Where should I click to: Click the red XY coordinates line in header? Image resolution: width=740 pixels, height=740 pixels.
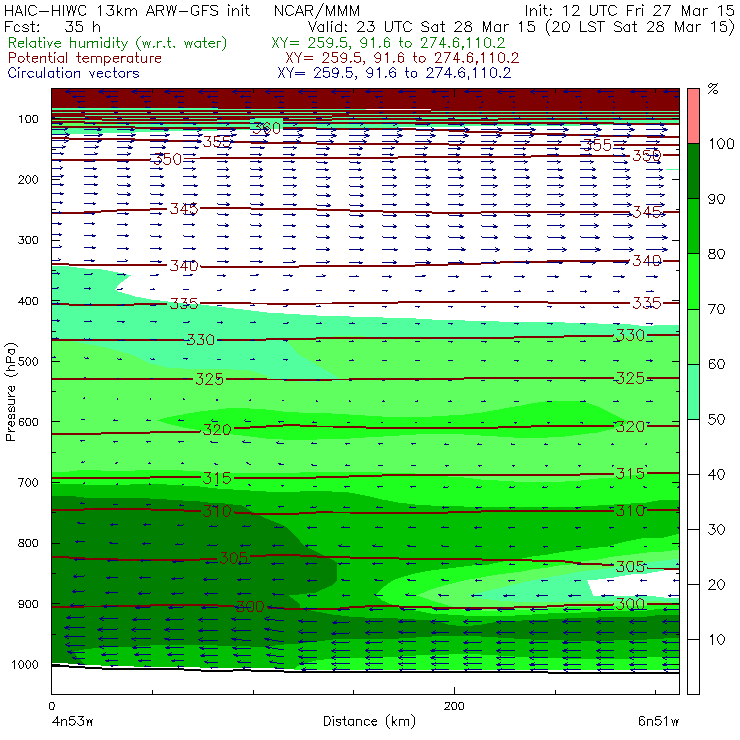(x=402, y=58)
